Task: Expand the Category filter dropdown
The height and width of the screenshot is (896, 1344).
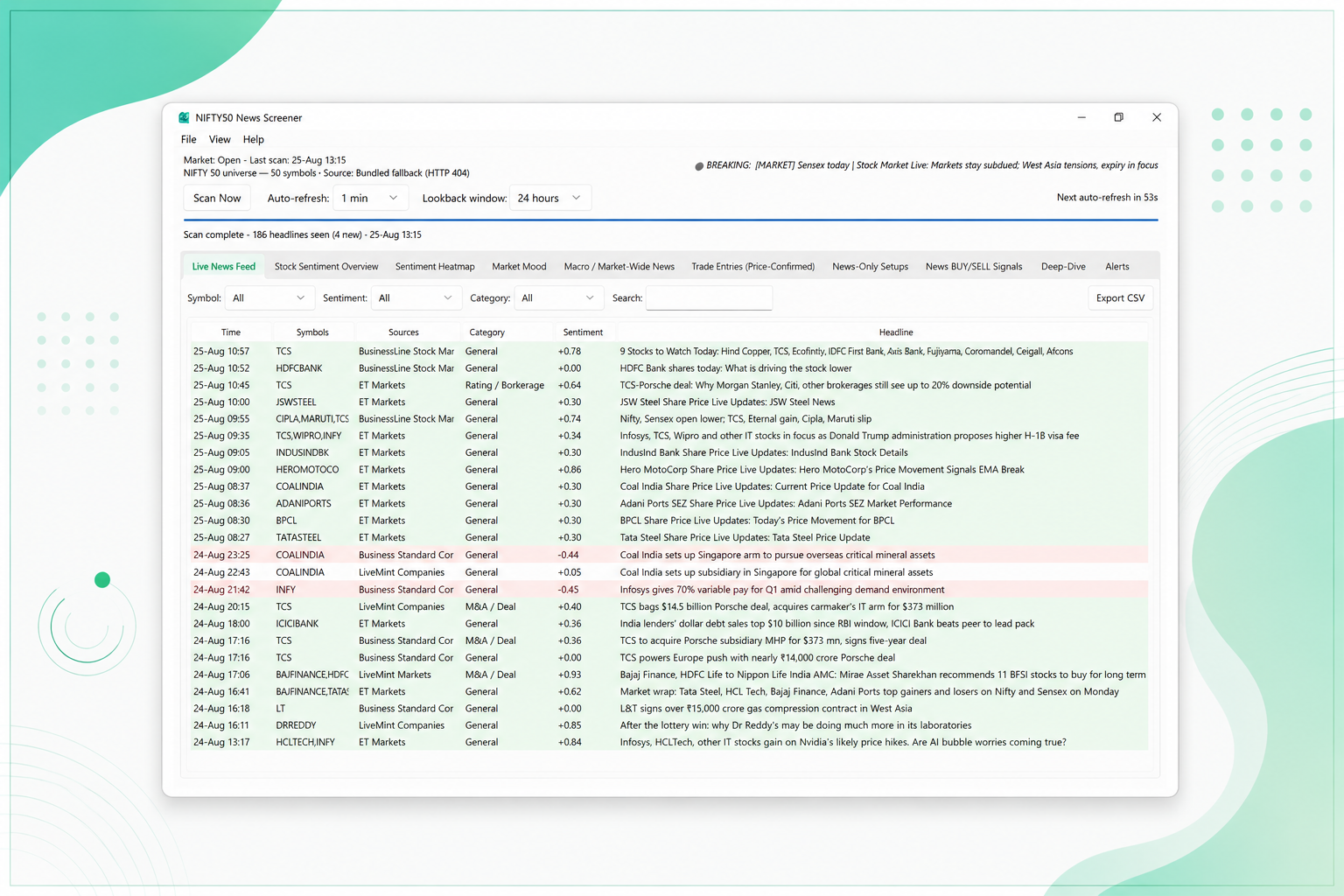Action: click(558, 298)
